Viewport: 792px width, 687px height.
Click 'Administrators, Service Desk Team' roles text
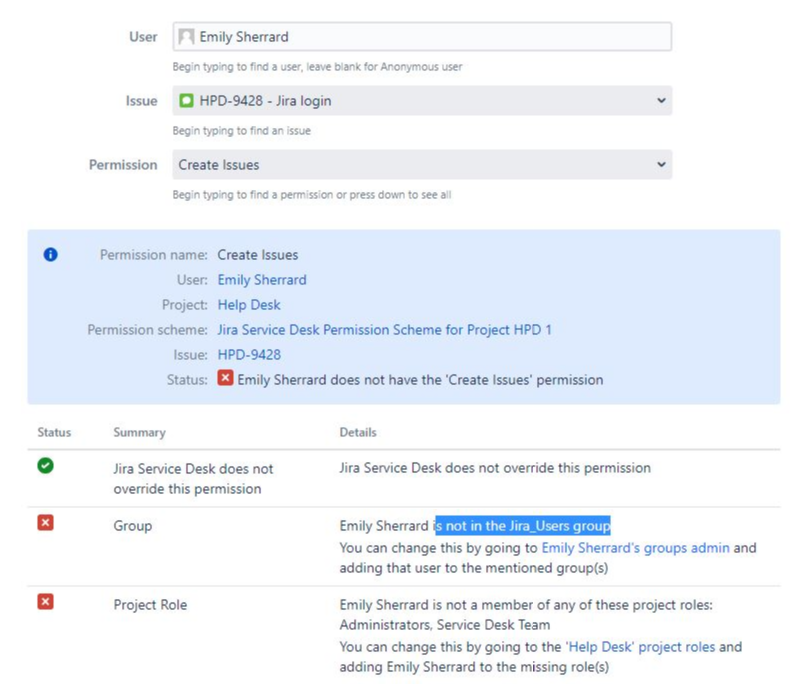[x=444, y=625]
